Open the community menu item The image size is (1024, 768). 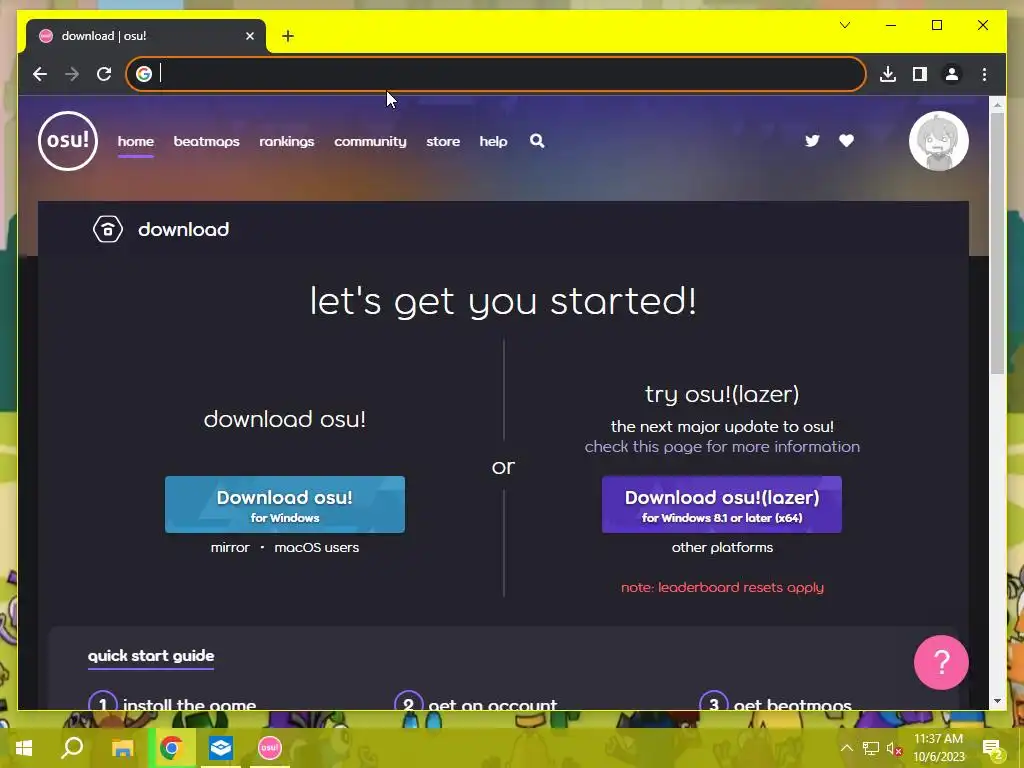(370, 141)
